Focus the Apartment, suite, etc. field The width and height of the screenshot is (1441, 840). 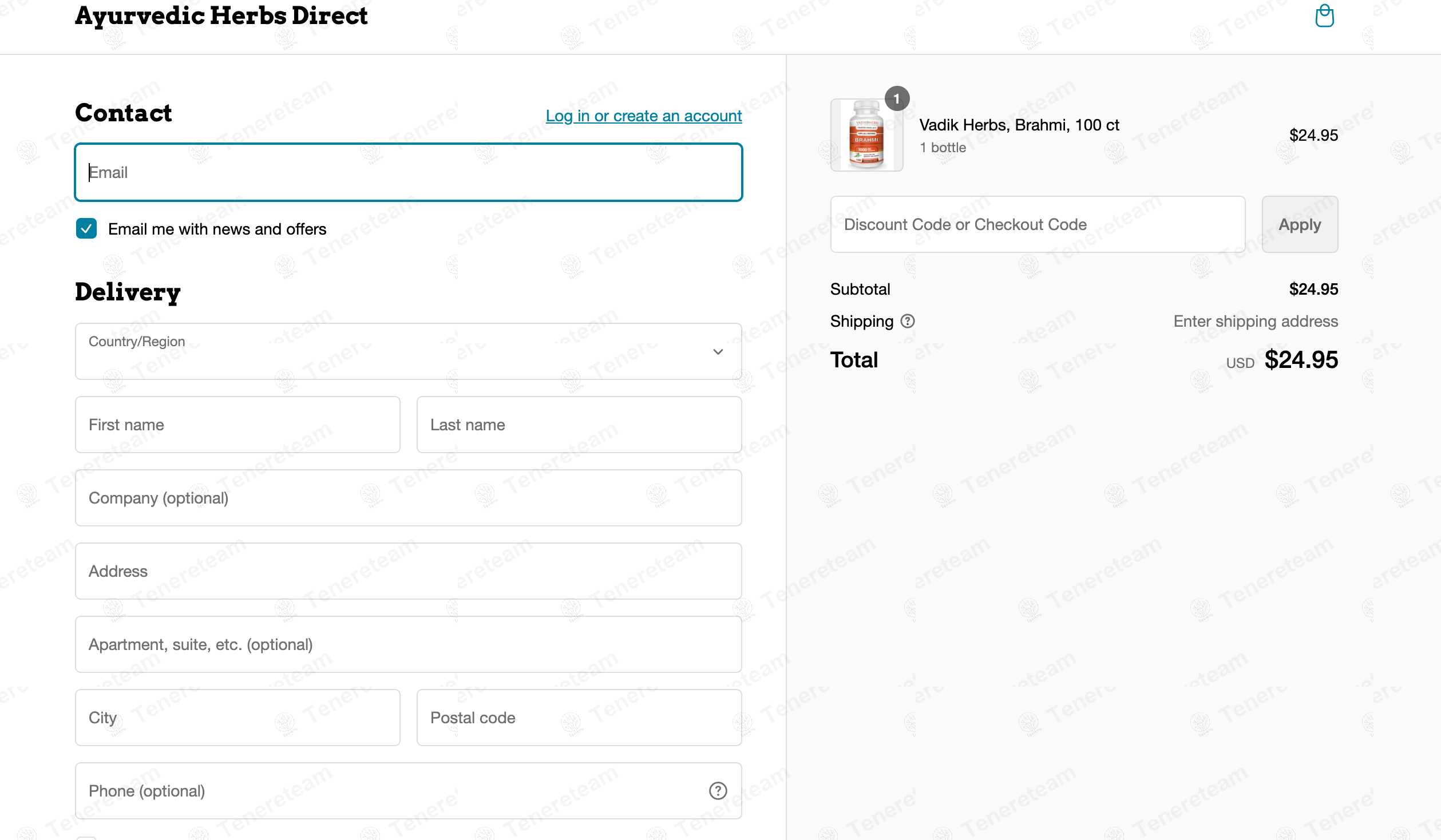click(x=409, y=644)
